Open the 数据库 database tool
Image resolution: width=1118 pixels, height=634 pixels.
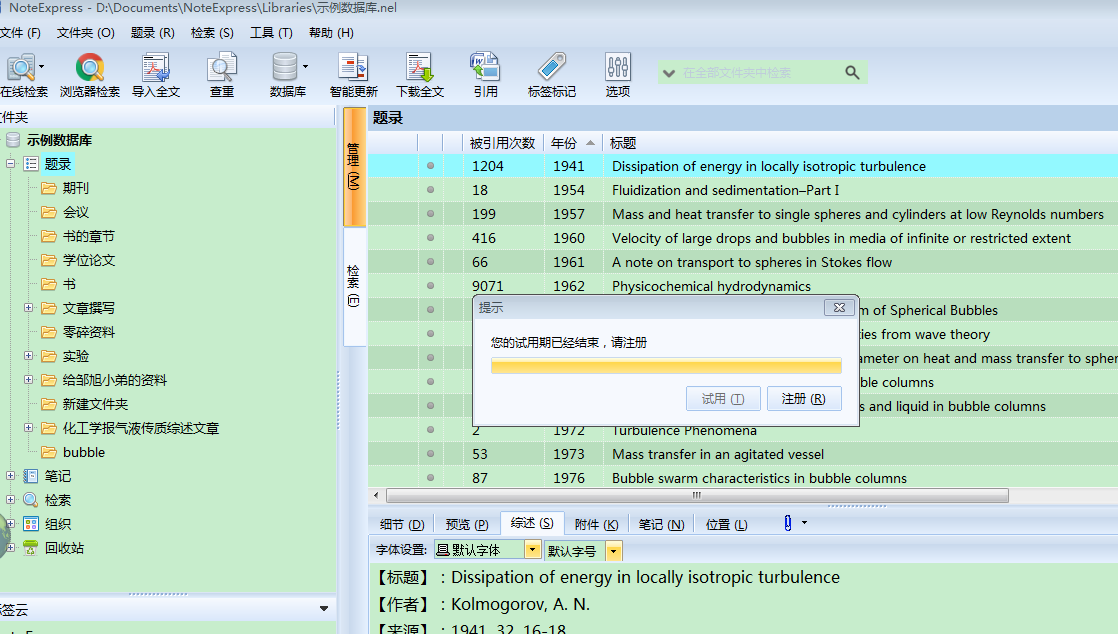click(x=285, y=75)
